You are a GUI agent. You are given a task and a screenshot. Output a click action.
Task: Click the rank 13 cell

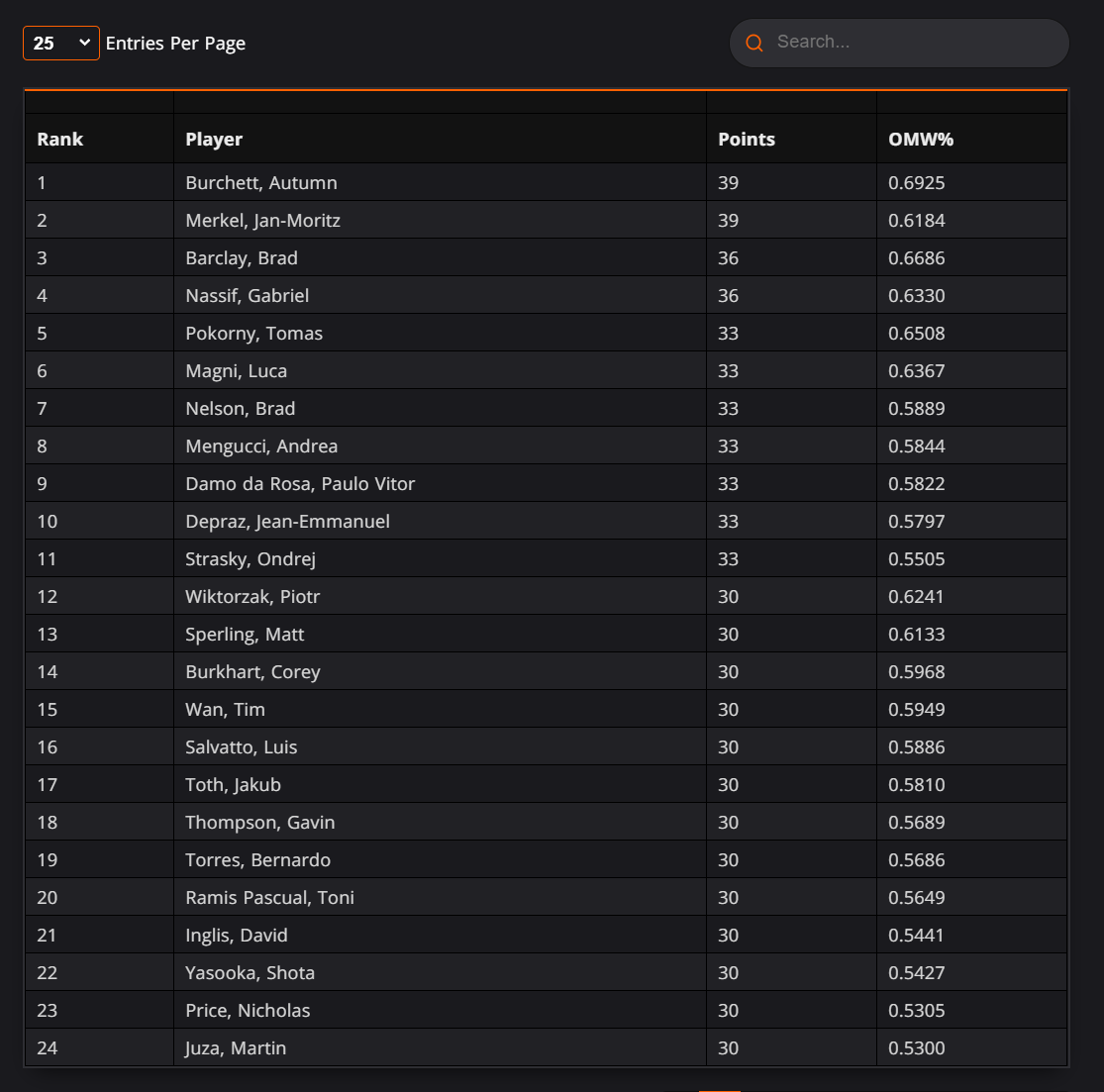pyautogui.click(x=99, y=634)
